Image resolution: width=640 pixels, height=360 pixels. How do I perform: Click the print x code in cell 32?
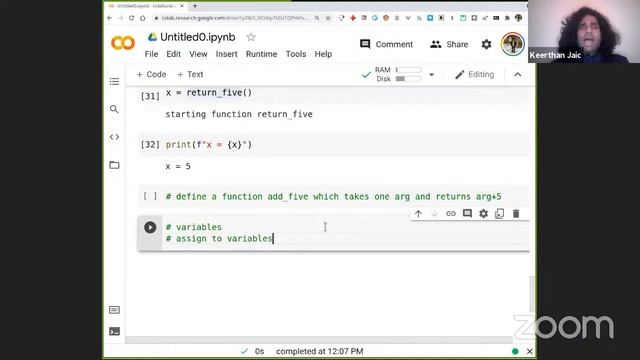pyautogui.click(x=209, y=144)
